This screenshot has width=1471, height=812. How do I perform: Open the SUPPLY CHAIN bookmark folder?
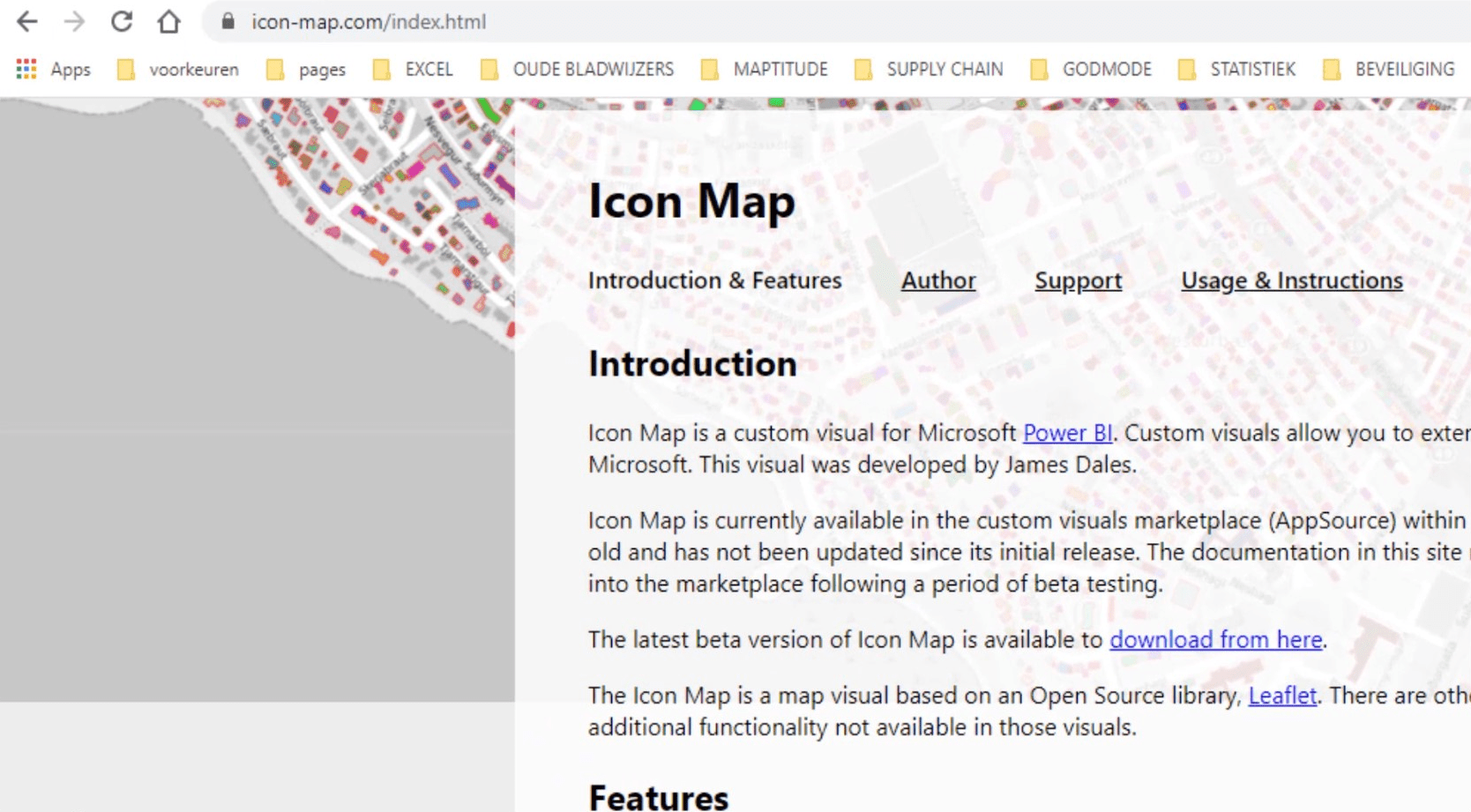tap(929, 69)
